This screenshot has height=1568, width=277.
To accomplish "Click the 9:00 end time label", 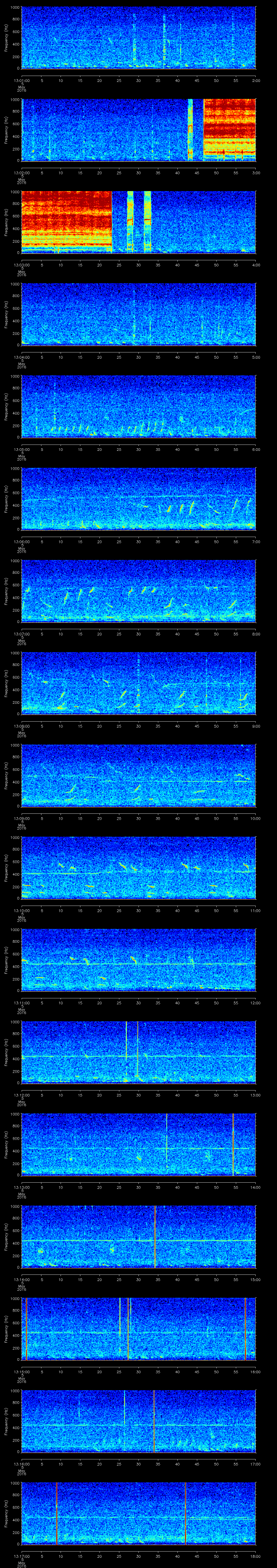I will coord(256,726).
